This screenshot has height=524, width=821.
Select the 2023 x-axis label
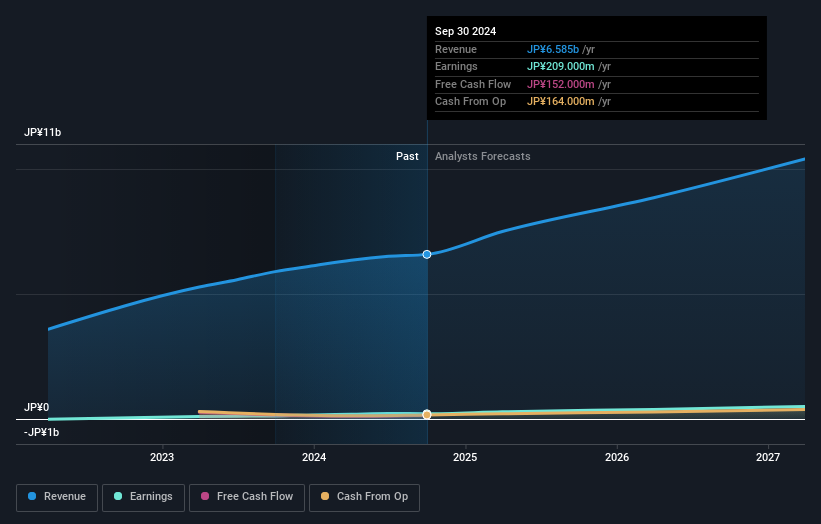coord(162,457)
